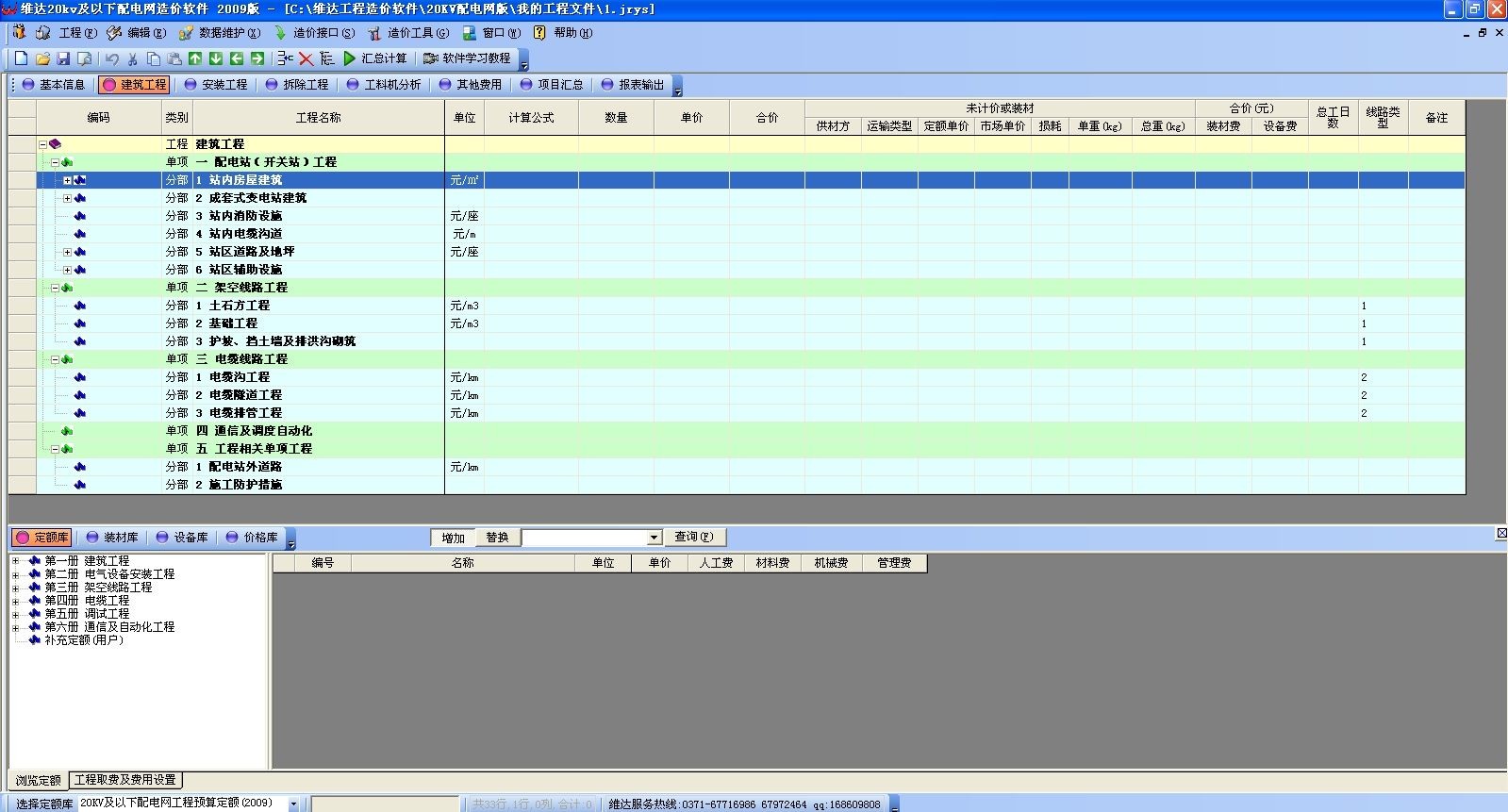Click the Print preview toolbar icon
This screenshot has width=1508, height=812.
85,58
